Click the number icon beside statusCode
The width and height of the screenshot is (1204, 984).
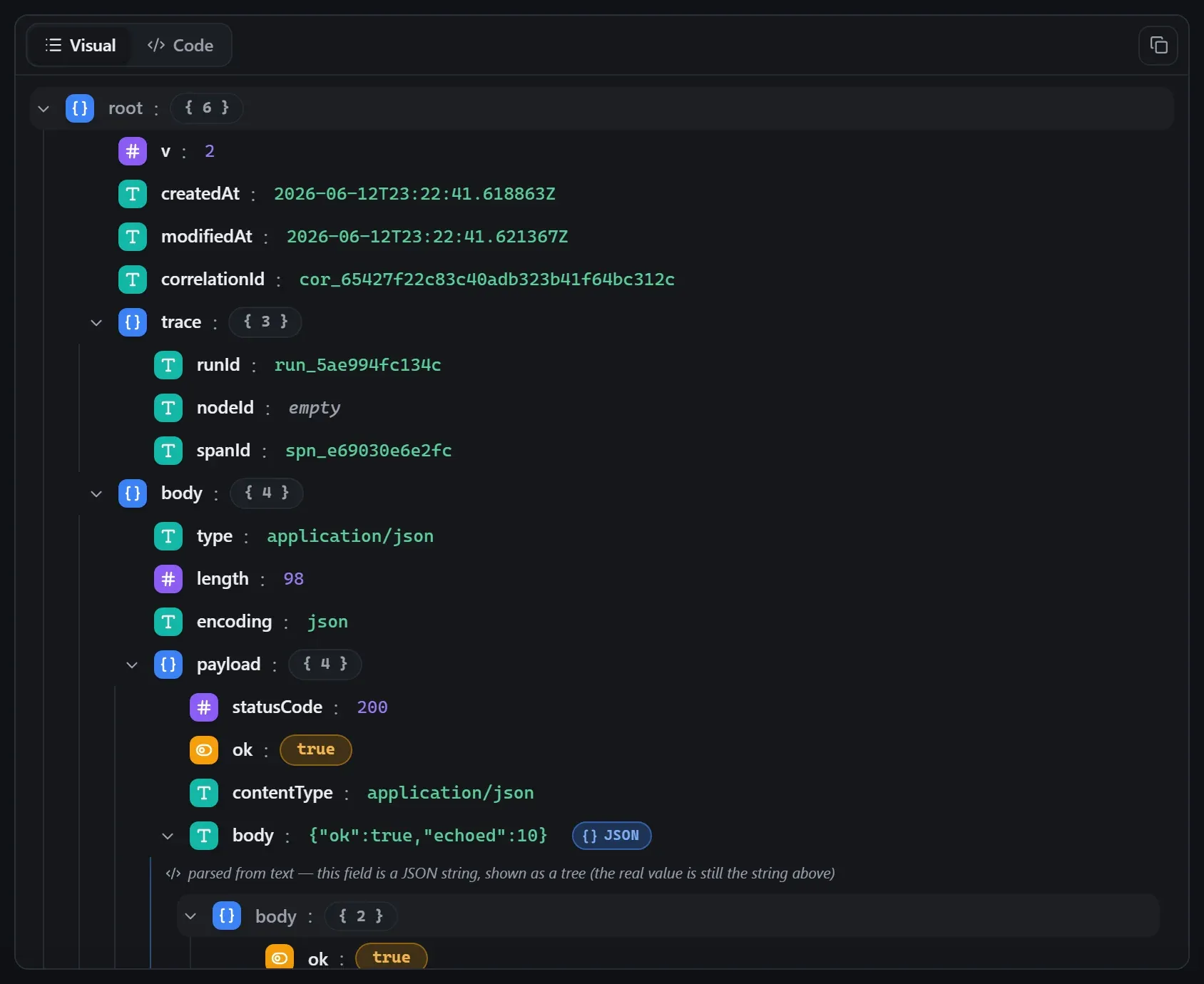pyautogui.click(x=204, y=707)
